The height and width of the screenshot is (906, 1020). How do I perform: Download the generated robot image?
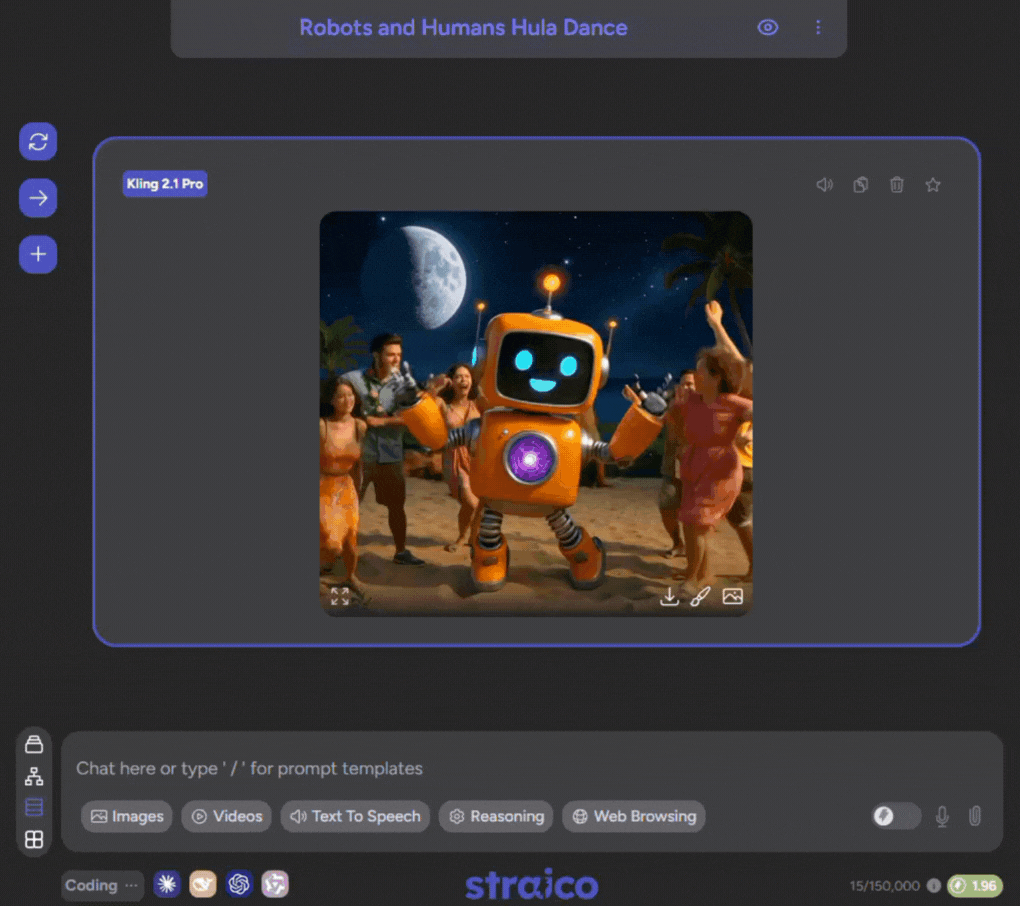click(x=669, y=596)
